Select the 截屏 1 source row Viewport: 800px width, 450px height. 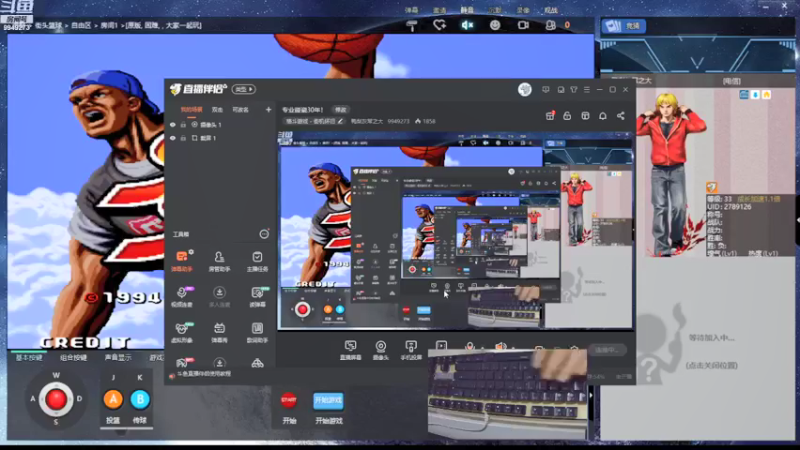(x=220, y=138)
